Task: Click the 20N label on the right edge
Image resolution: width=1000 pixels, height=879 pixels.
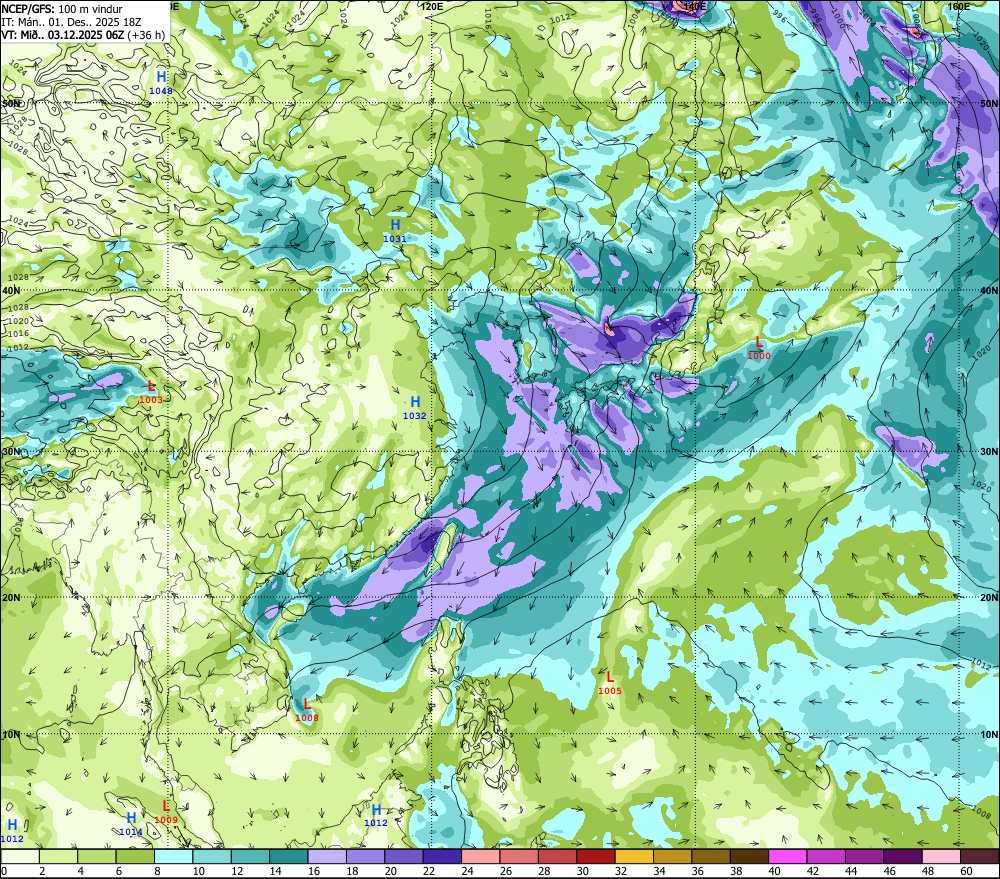Action: point(989,598)
